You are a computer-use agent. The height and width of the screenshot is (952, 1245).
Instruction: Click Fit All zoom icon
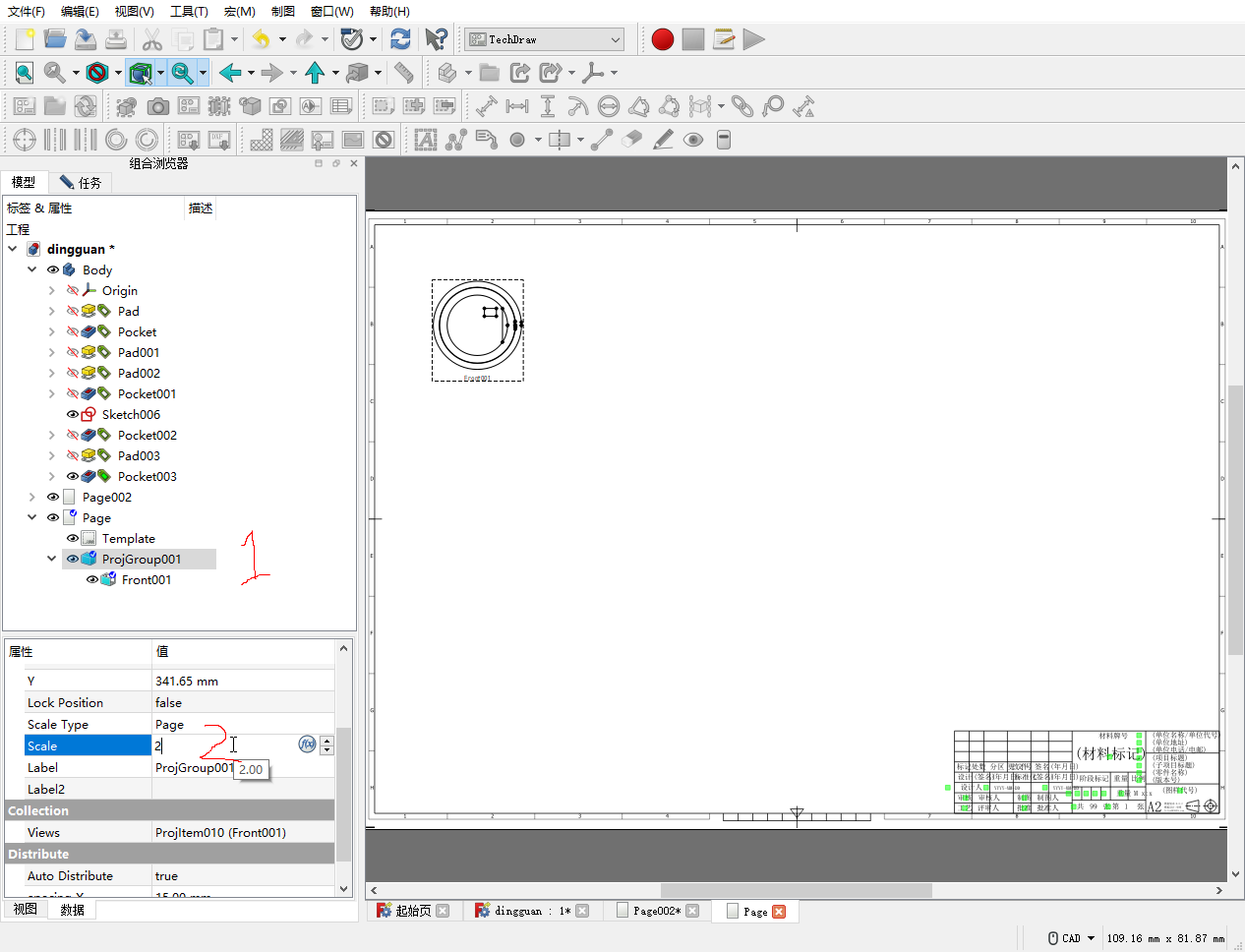(x=25, y=73)
